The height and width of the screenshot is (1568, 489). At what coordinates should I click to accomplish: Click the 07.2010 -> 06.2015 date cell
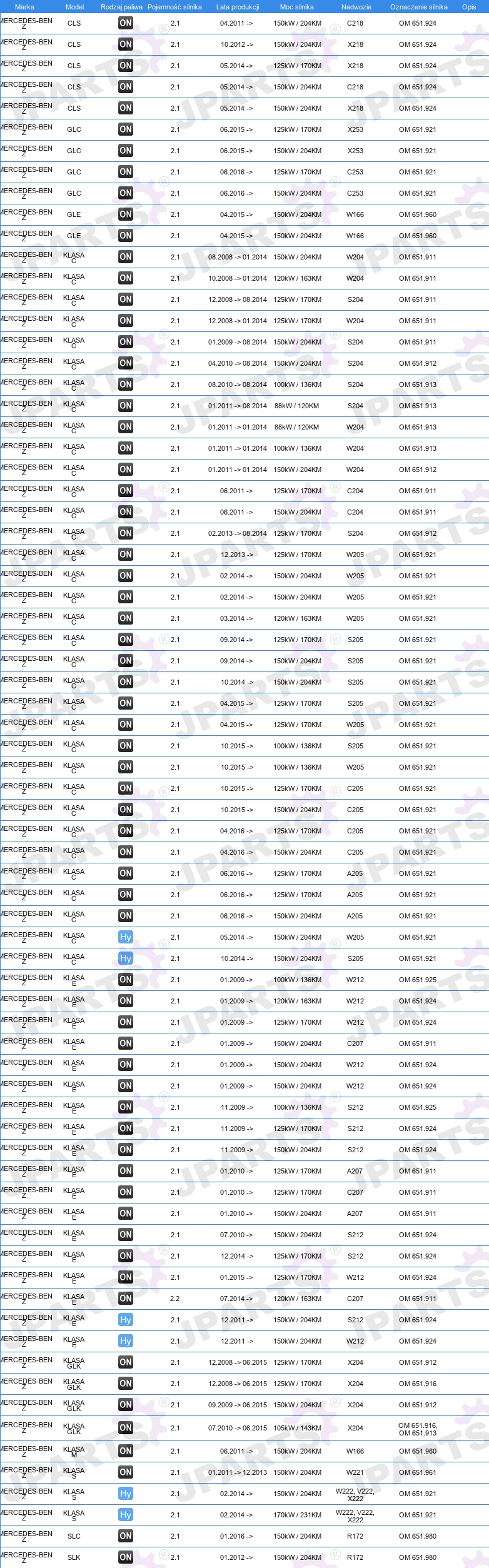point(237,1428)
